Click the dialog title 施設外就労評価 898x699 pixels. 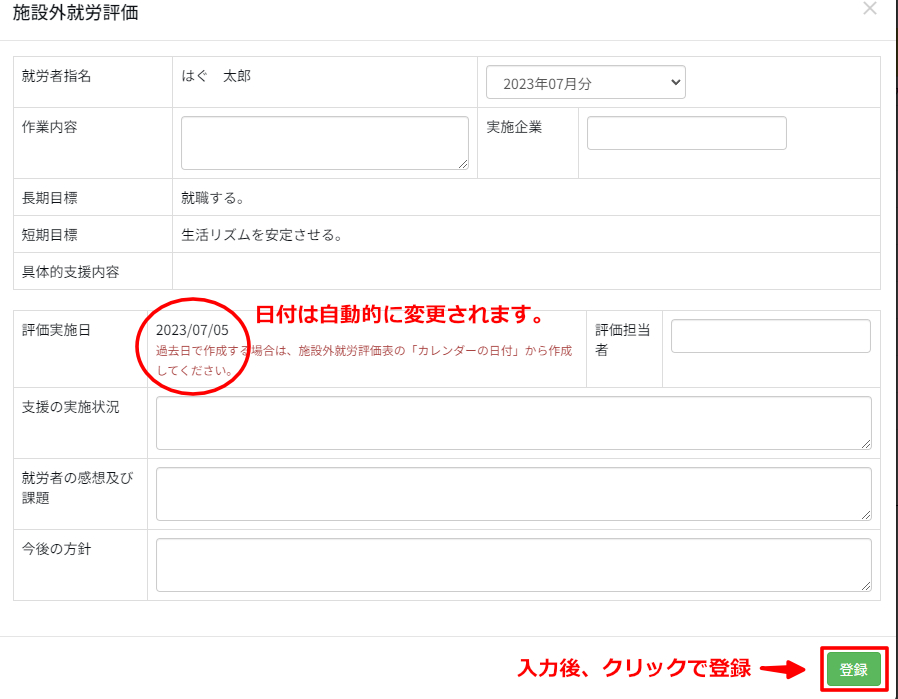[x=76, y=13]
